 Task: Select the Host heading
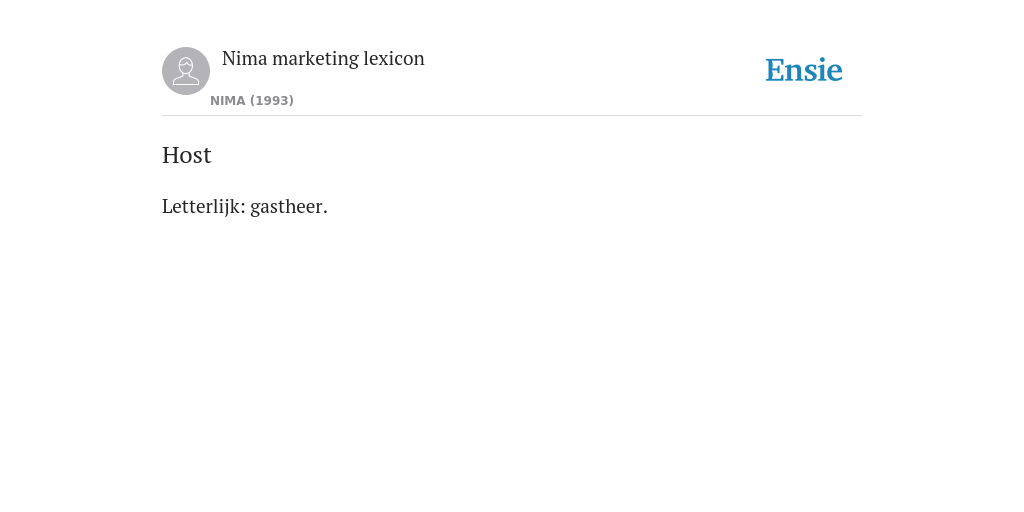pos(187,155)
